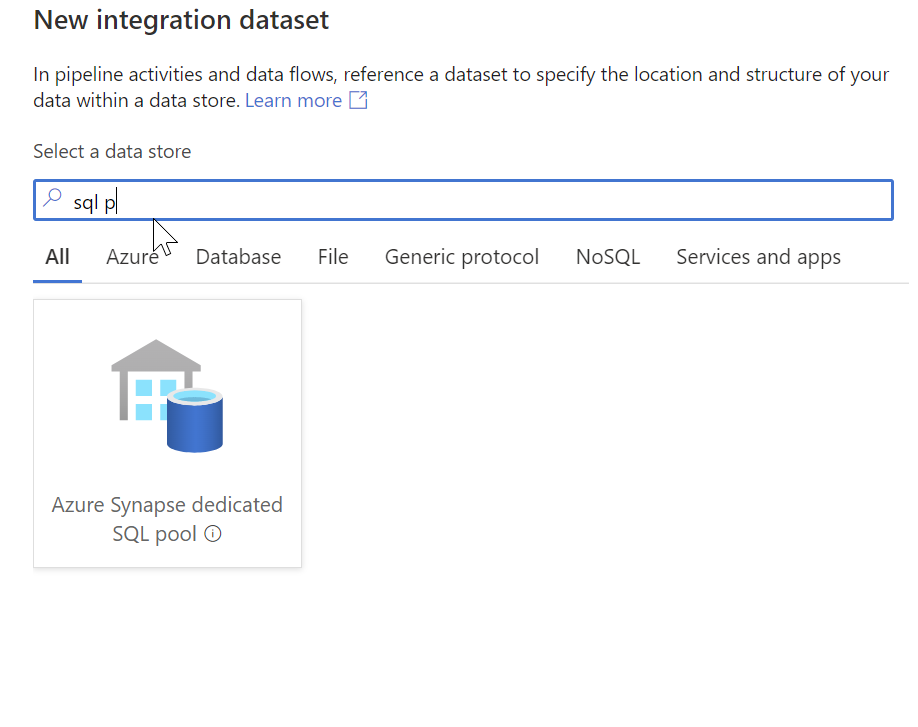Click the blue database cylinder icon
Screen dimensions: 918x727
(x=195, y=420)
